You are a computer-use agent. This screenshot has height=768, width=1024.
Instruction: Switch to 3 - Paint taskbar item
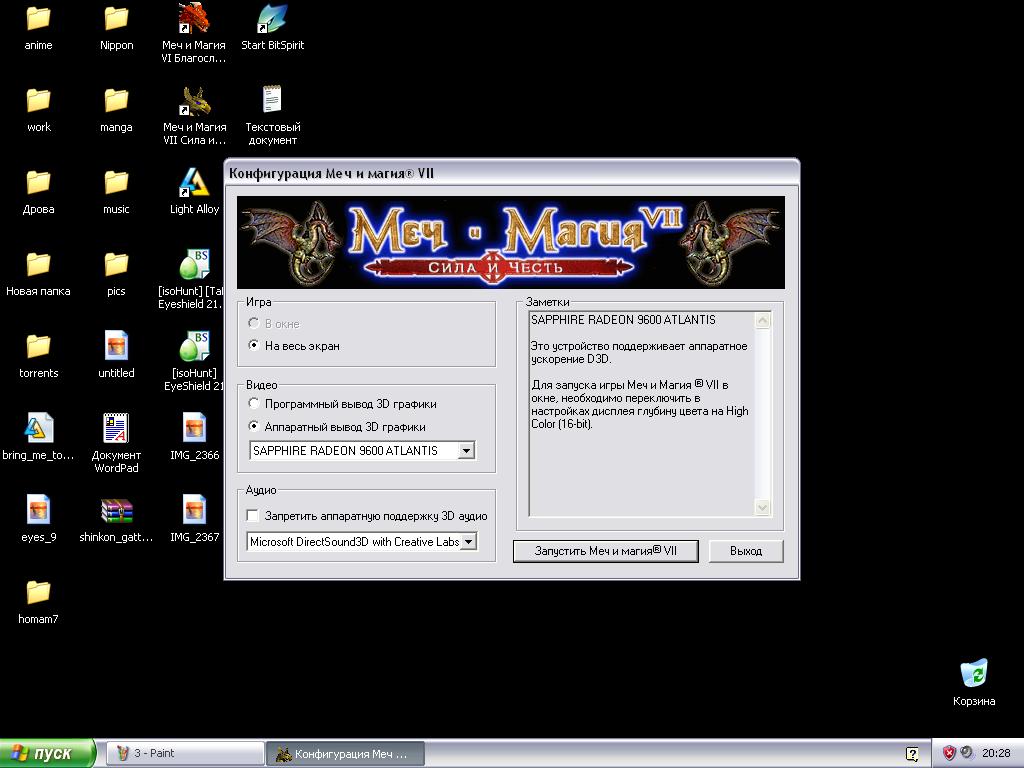pyautogui.click(x=184, y=753)
